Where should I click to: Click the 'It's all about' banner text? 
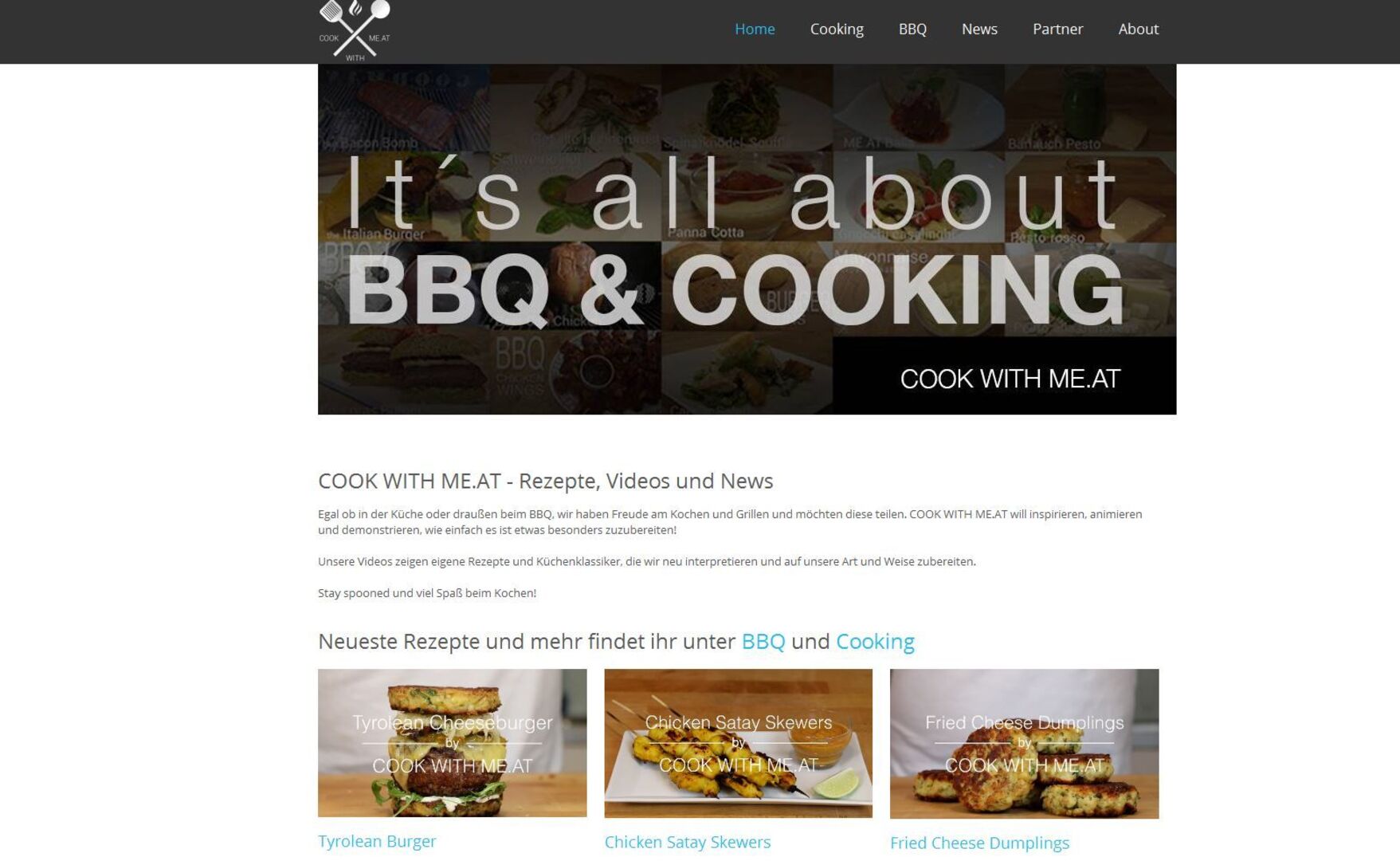point(733,194)
